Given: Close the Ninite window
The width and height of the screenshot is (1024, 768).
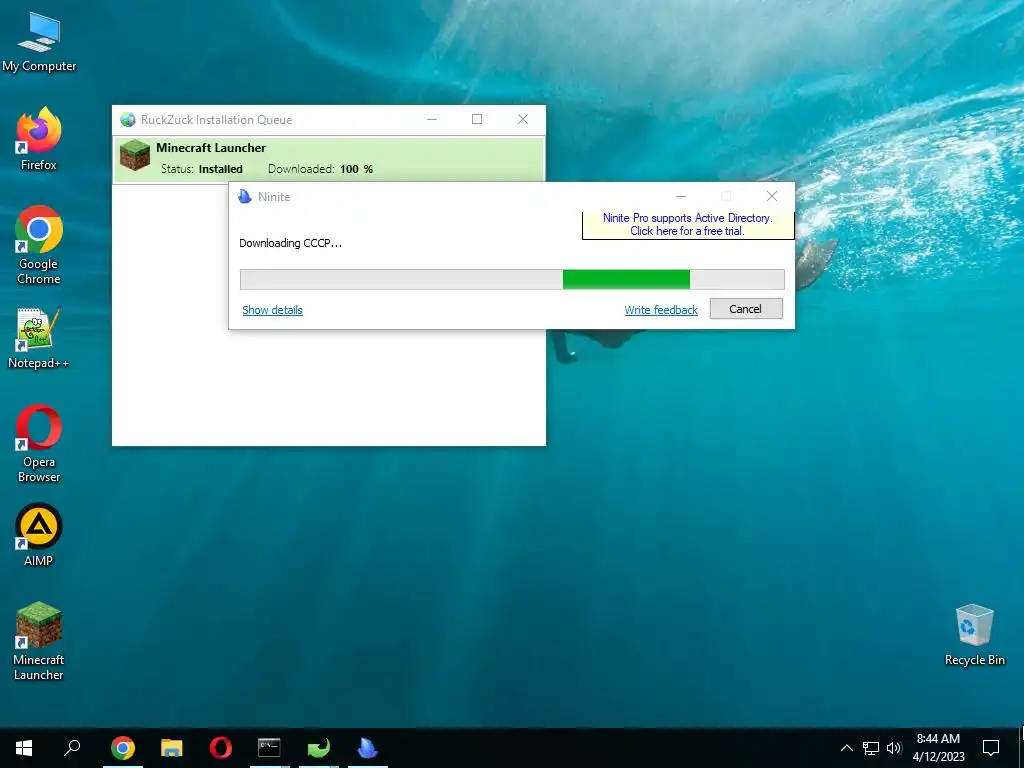Looking at the screenshot, I should [x=772, y=197].
